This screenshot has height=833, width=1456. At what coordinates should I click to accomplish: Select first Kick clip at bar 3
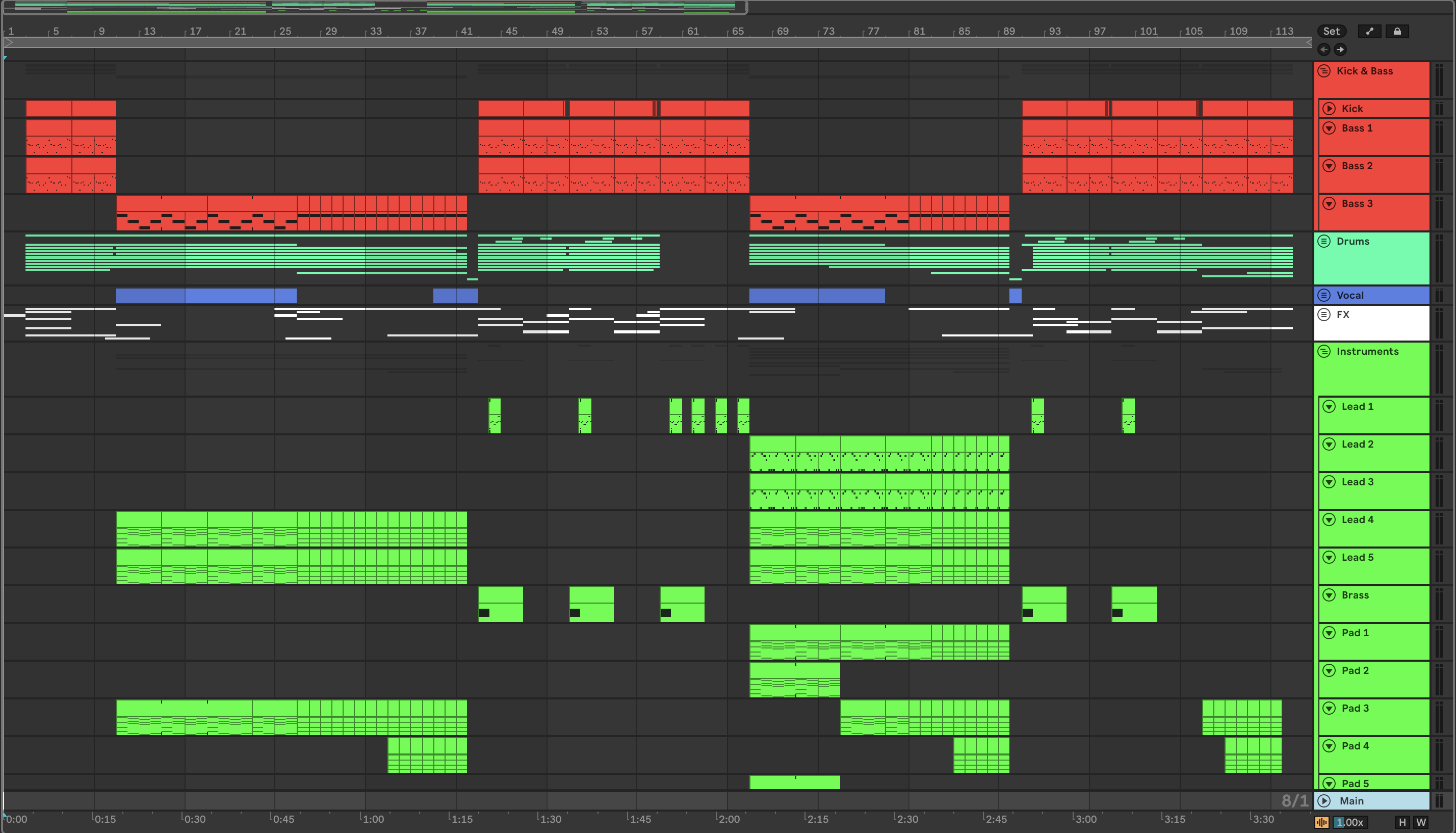coord(48,109)
